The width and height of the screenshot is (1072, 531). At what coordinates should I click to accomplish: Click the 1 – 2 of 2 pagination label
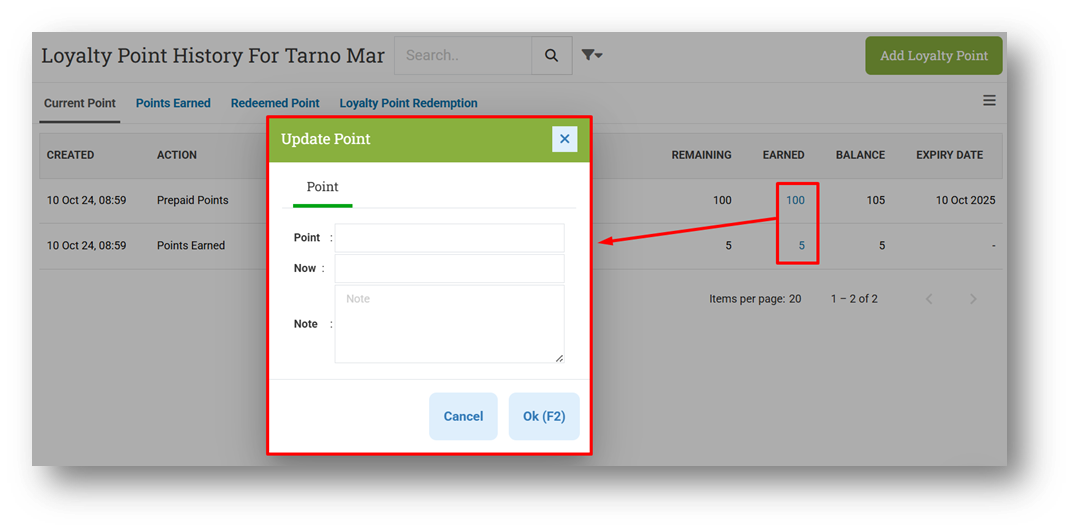pos(855,299)
